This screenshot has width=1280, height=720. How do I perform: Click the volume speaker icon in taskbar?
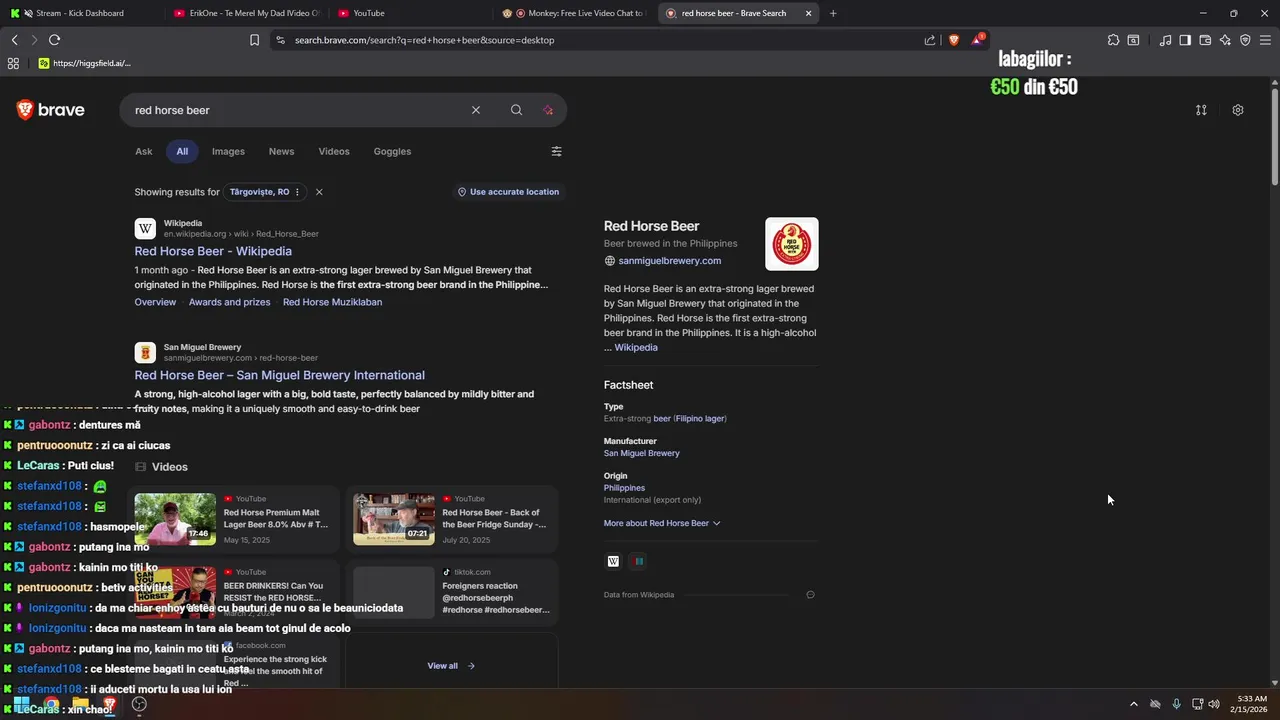point(1213,704)
